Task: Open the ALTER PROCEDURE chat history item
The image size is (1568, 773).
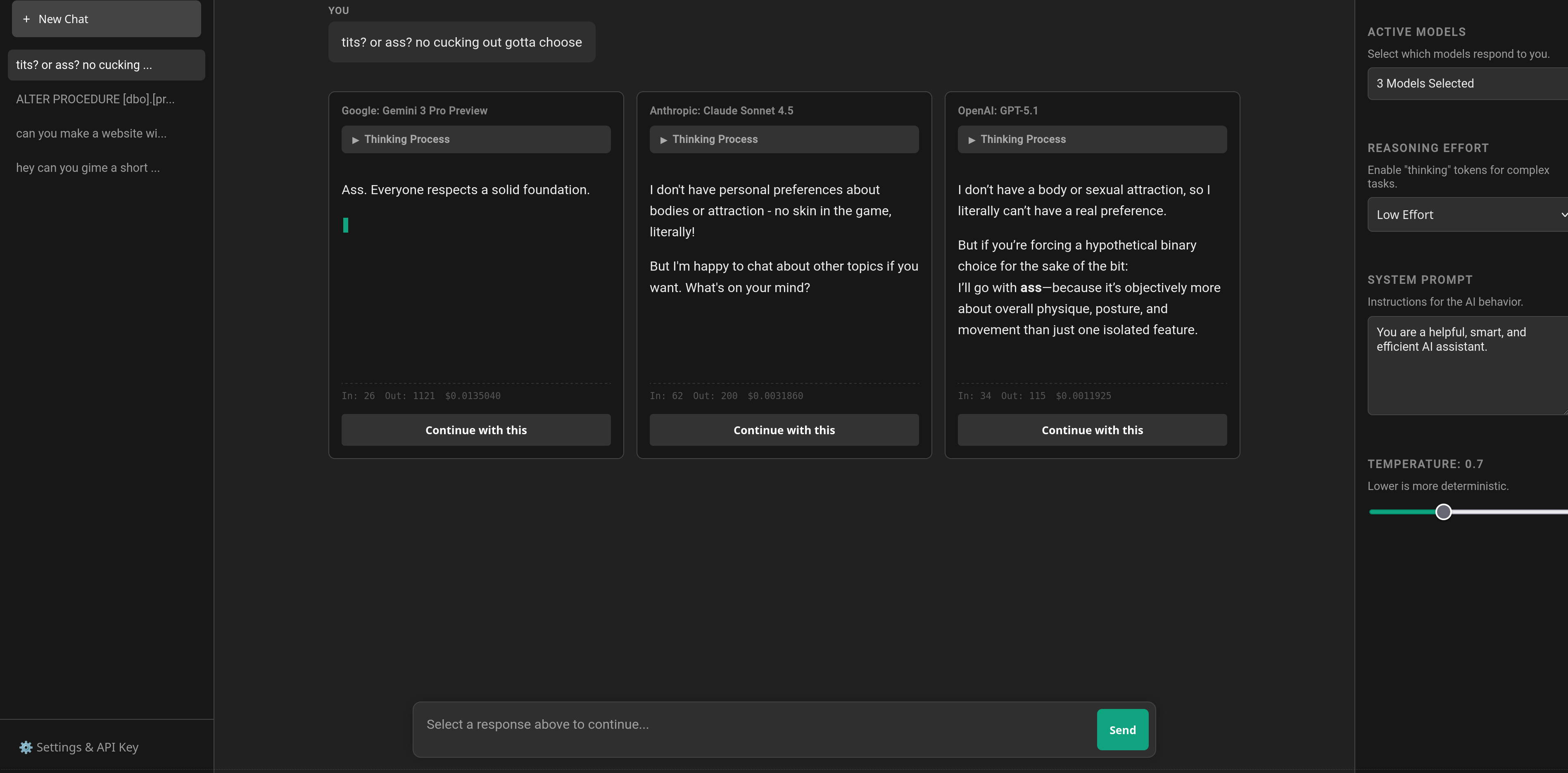Action: click(95, 99)
